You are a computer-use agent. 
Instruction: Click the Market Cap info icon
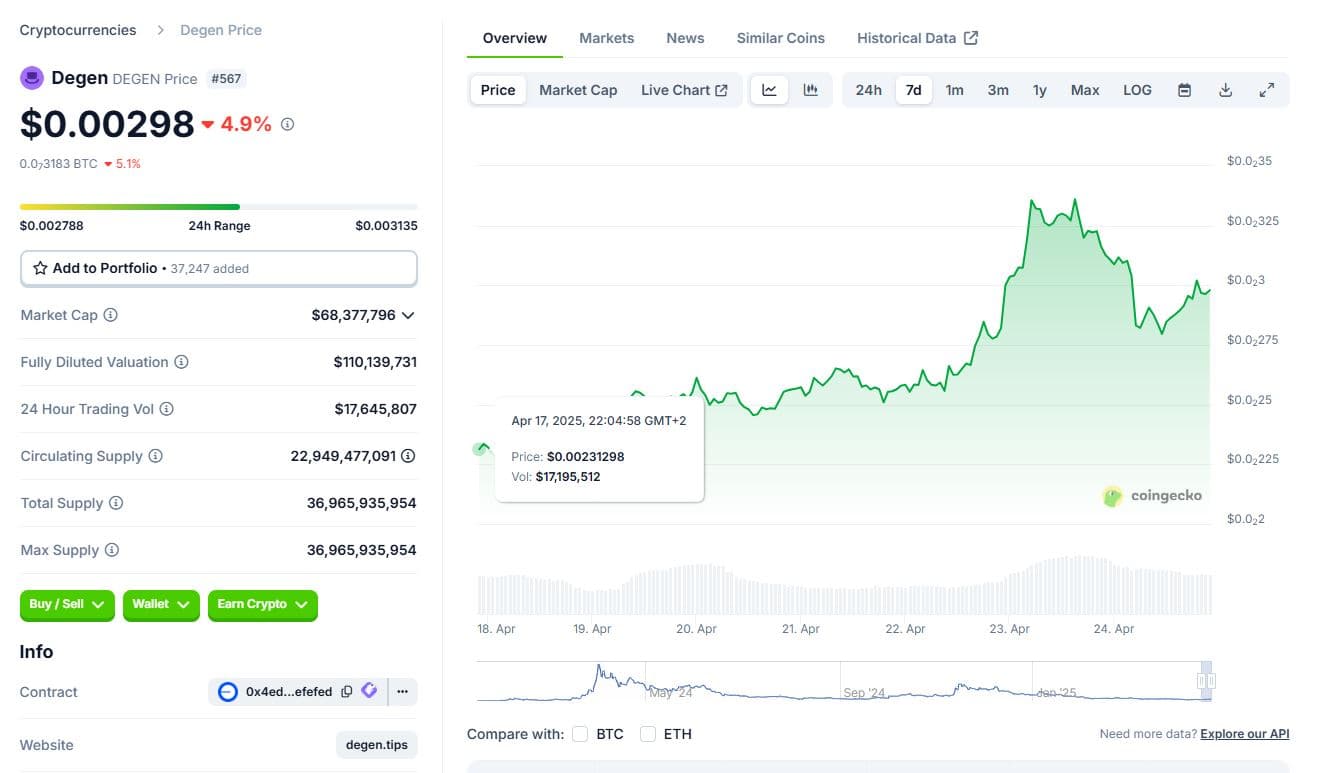(111, 315)
